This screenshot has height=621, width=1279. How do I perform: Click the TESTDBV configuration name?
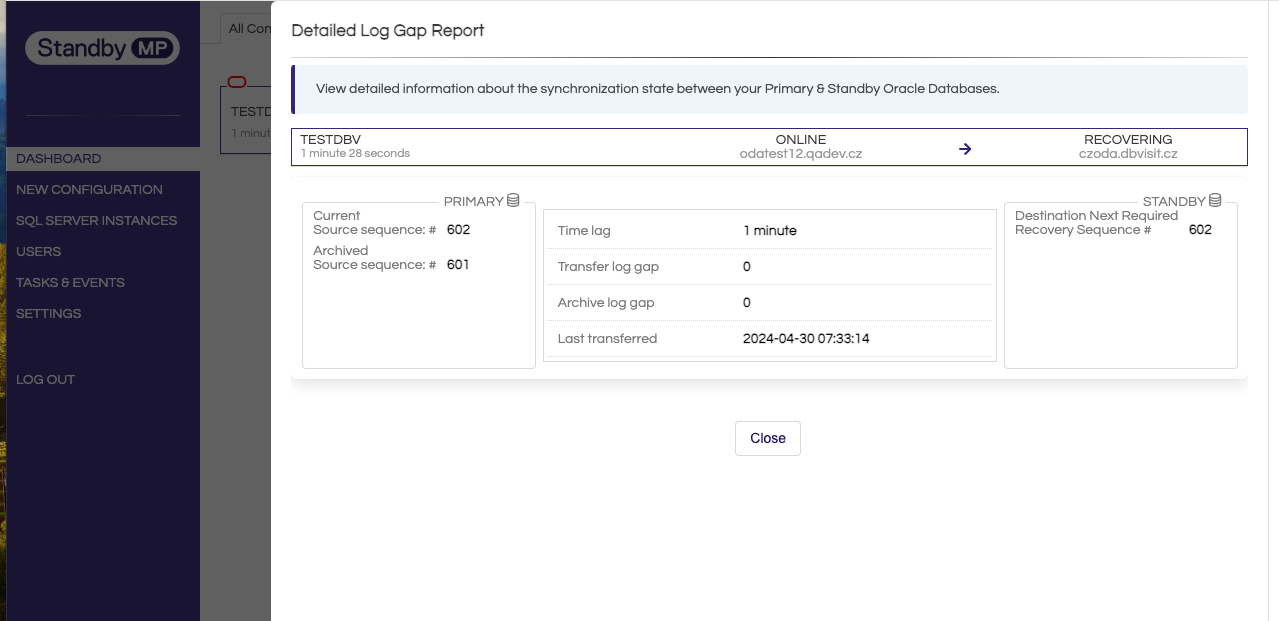pyautogui.click(x=330, y=140)
